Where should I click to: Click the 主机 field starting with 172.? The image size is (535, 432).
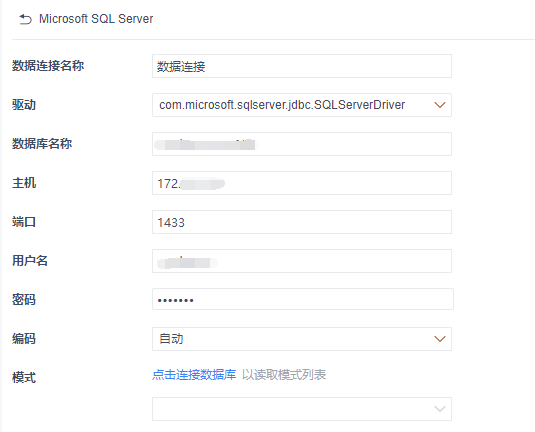point(302,183)
